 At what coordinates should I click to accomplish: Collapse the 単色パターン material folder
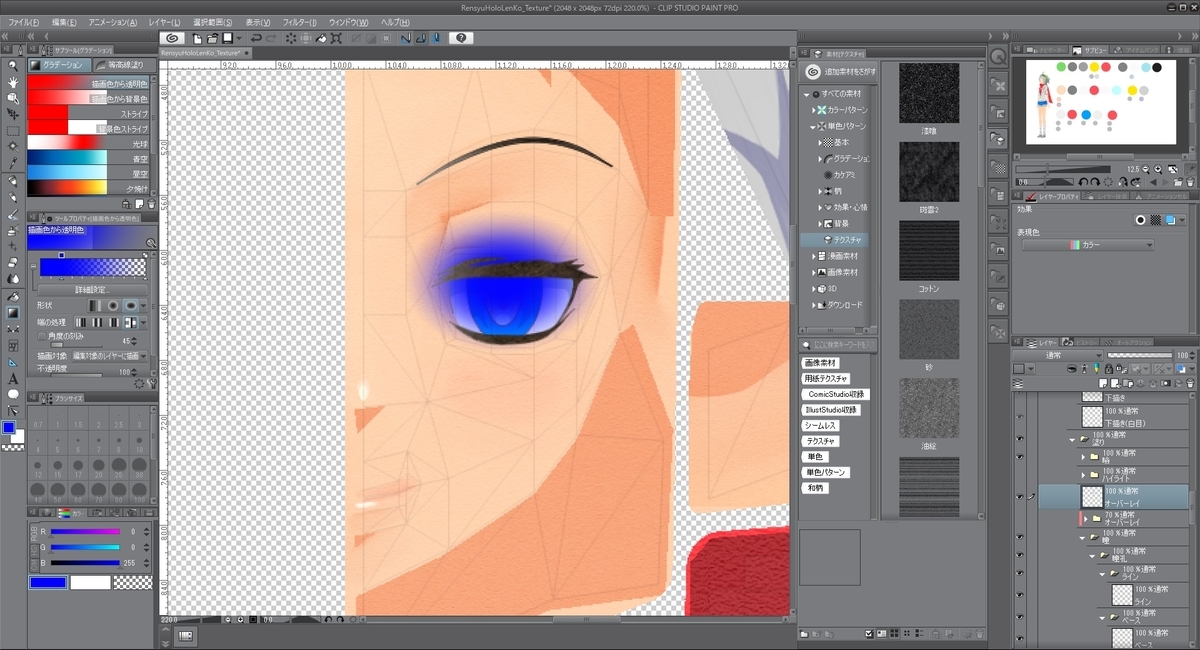click(813, 126)
